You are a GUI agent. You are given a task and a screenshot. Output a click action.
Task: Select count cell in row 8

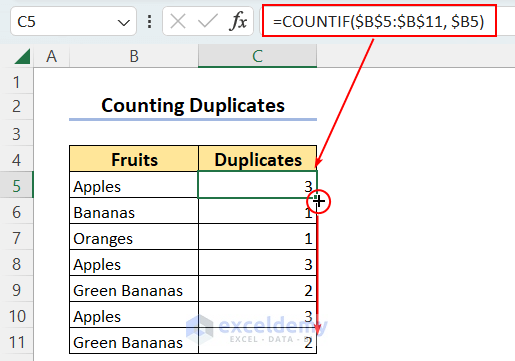[x=258, y=264]
